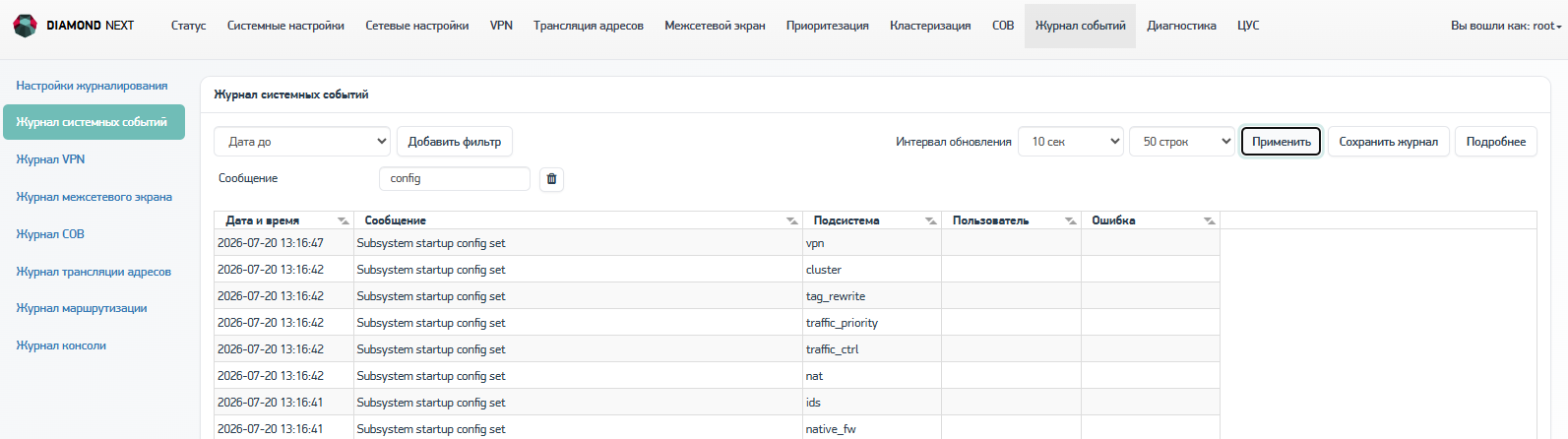Open the Статус menu
The image size is (1568, 439).
tap(188, 26)
